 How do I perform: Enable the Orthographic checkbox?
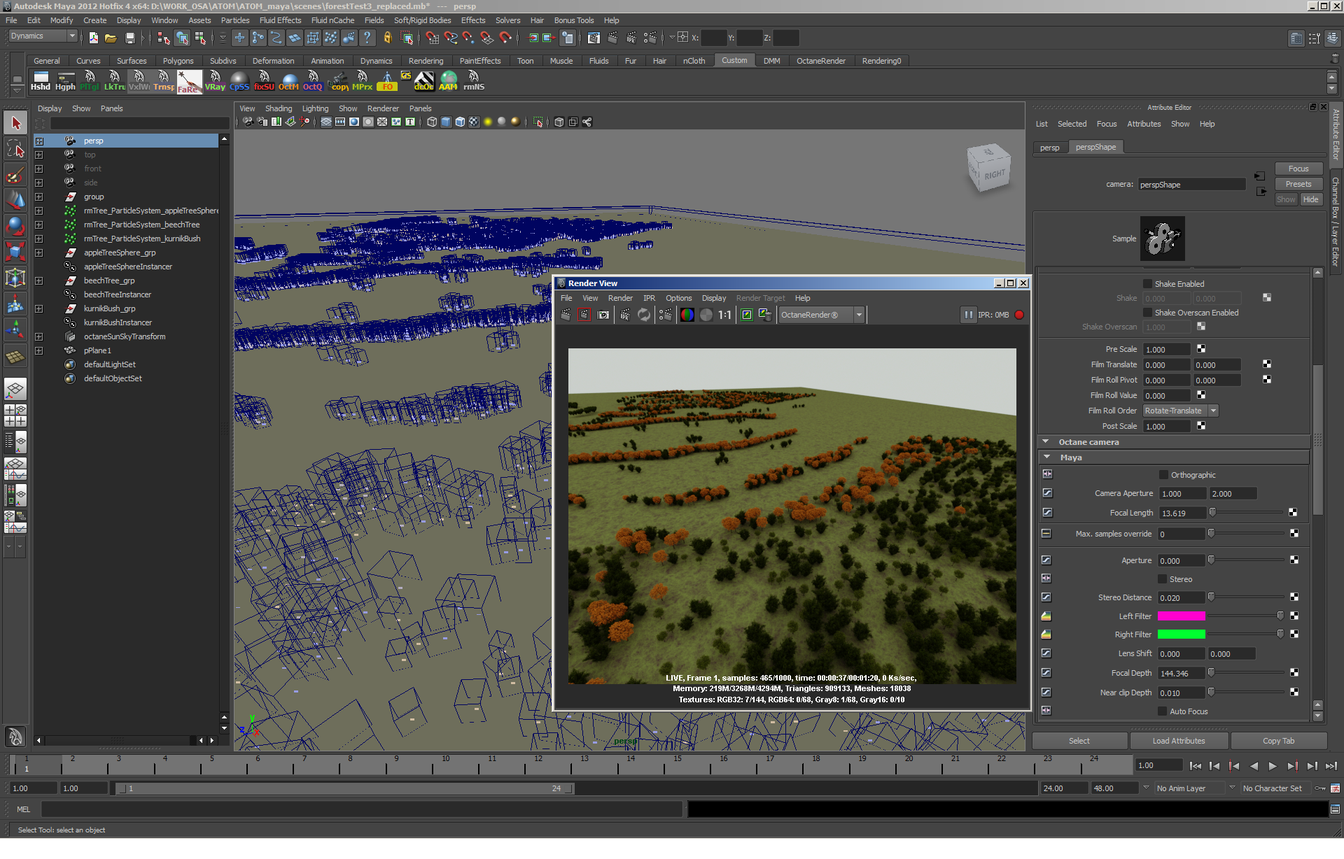pyautogui.click(x=1163, y=475)
